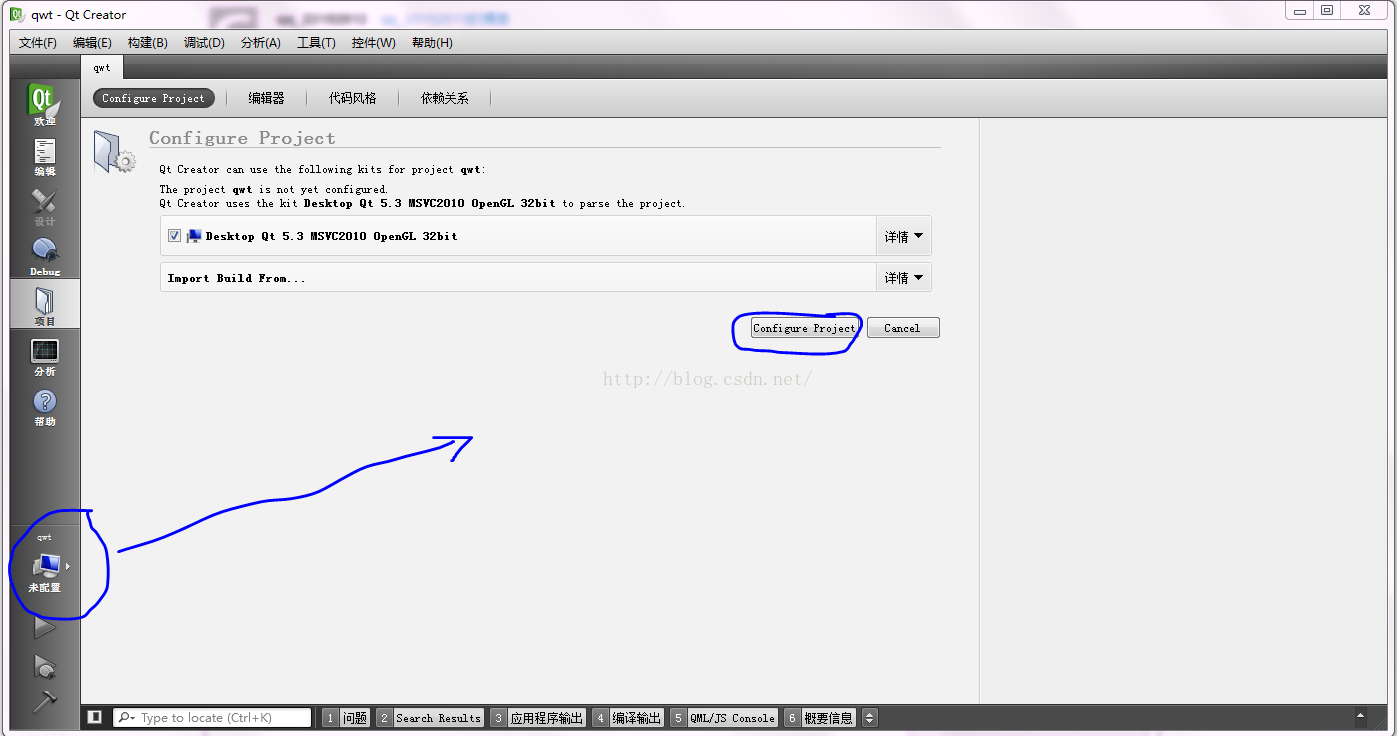Open output pane selector arrows in status bar
The width and height of the screenshot is (1397, 736).
pyautogui.click(x=869, y=717)
